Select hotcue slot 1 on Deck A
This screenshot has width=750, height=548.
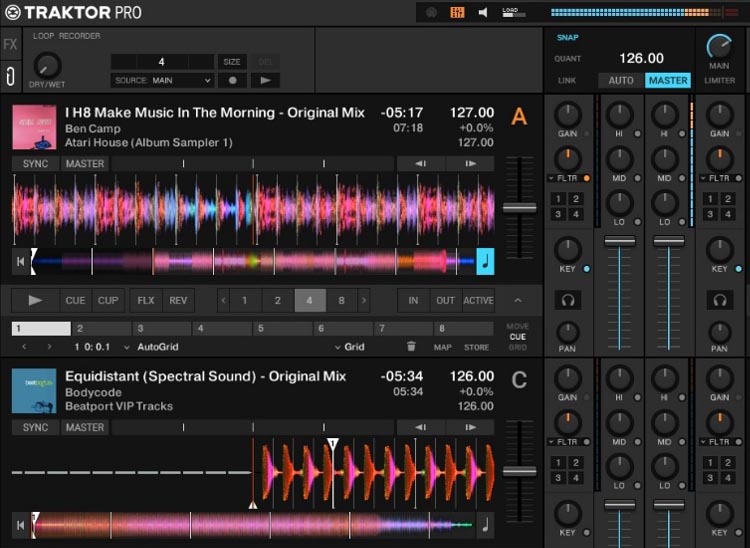coord(41,329)
